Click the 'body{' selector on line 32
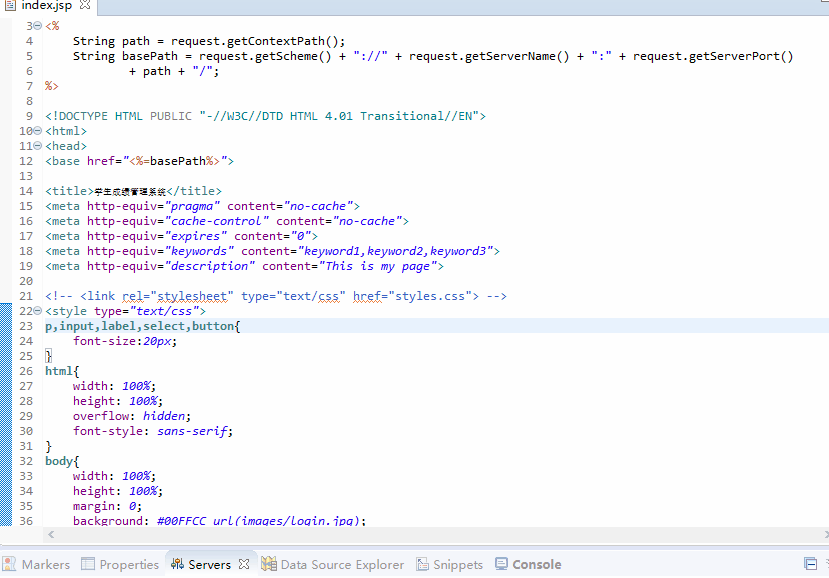The height and width of the screenshot is (578, 829). coord(62,461)
